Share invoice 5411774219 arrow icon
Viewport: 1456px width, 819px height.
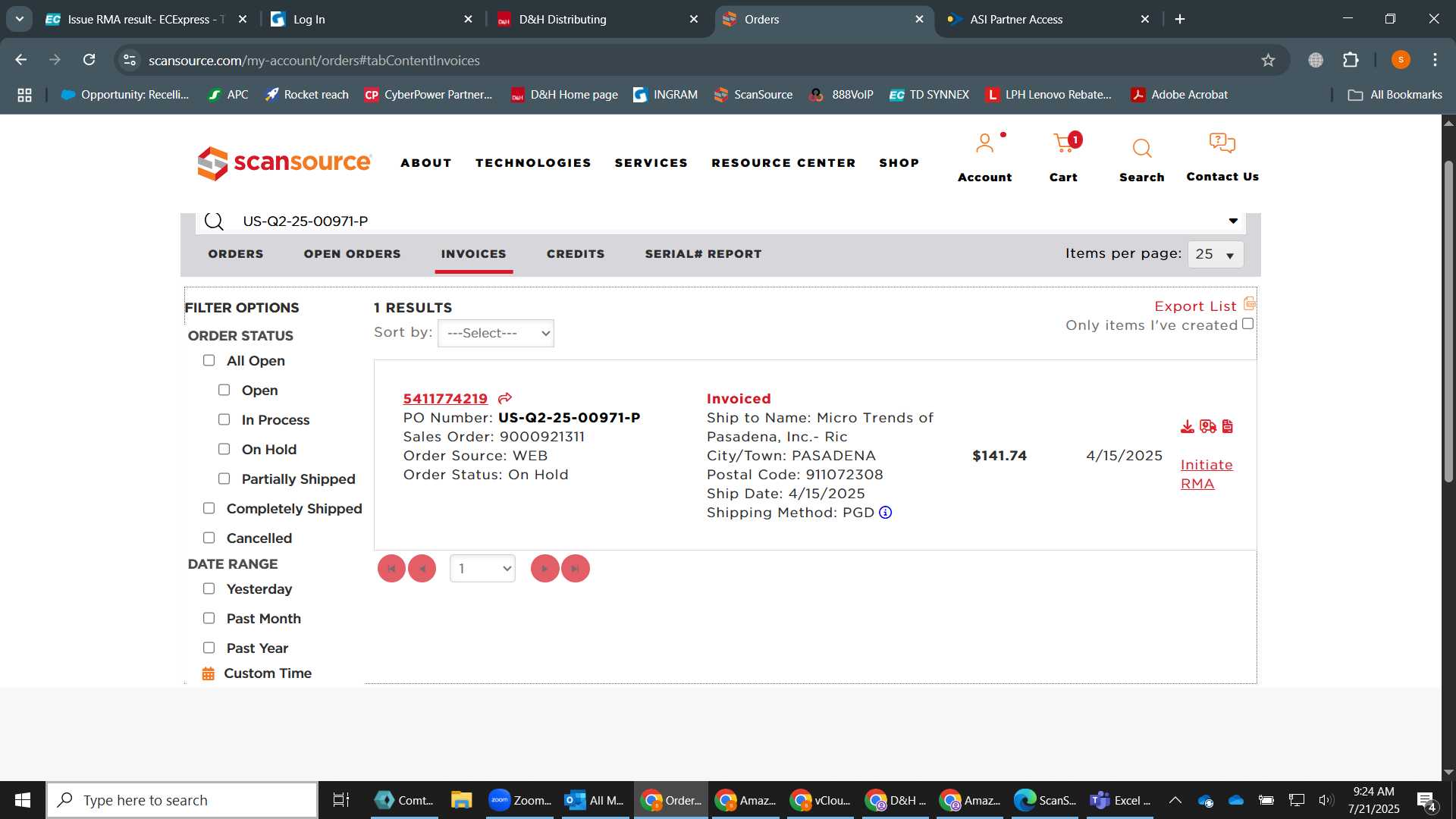505,398
